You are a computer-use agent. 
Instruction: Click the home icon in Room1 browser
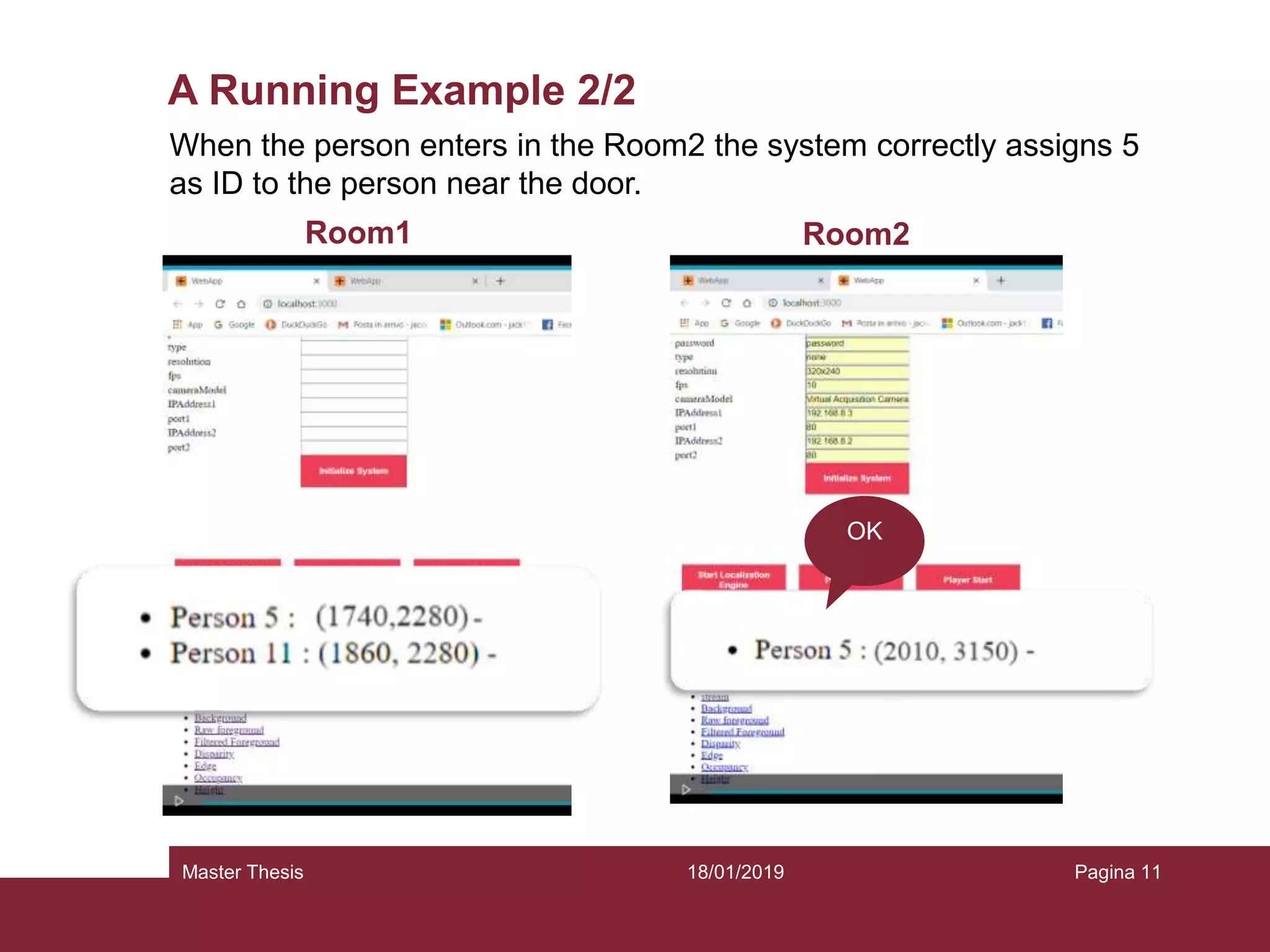pos(241,304)
